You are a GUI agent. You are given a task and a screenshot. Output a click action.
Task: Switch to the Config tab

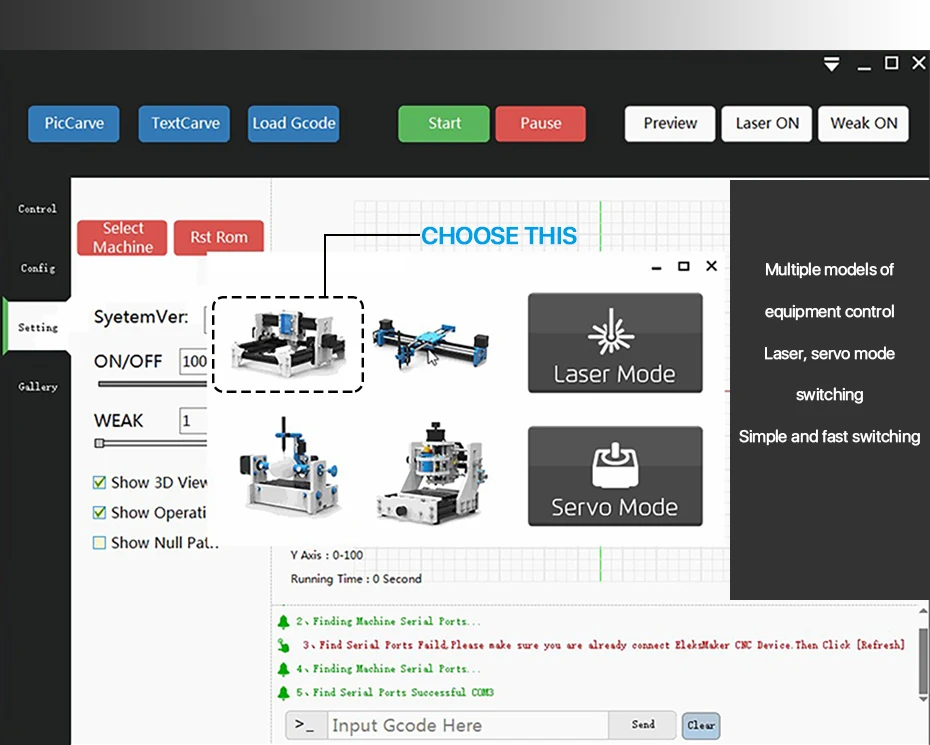(37, 268)
